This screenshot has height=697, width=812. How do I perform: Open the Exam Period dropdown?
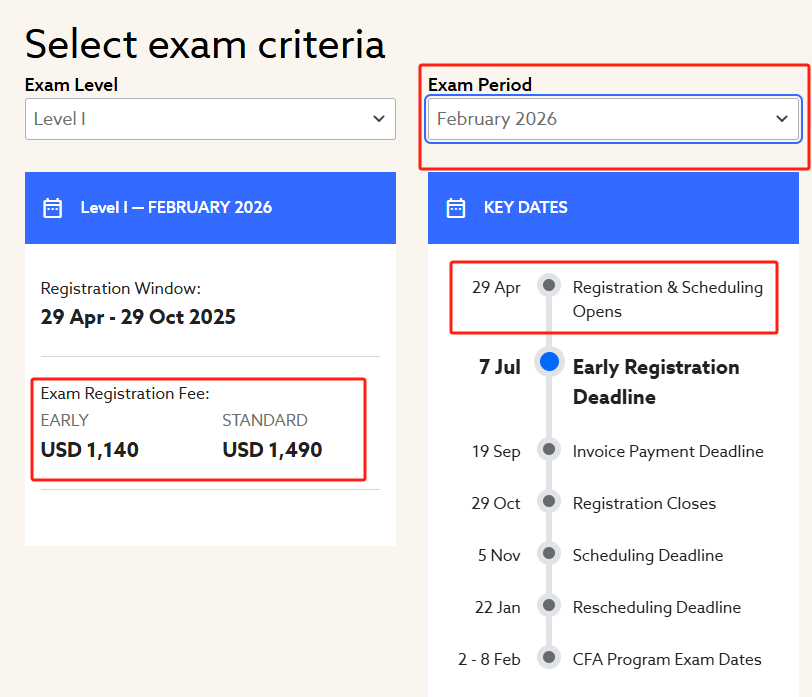point(613,119)
